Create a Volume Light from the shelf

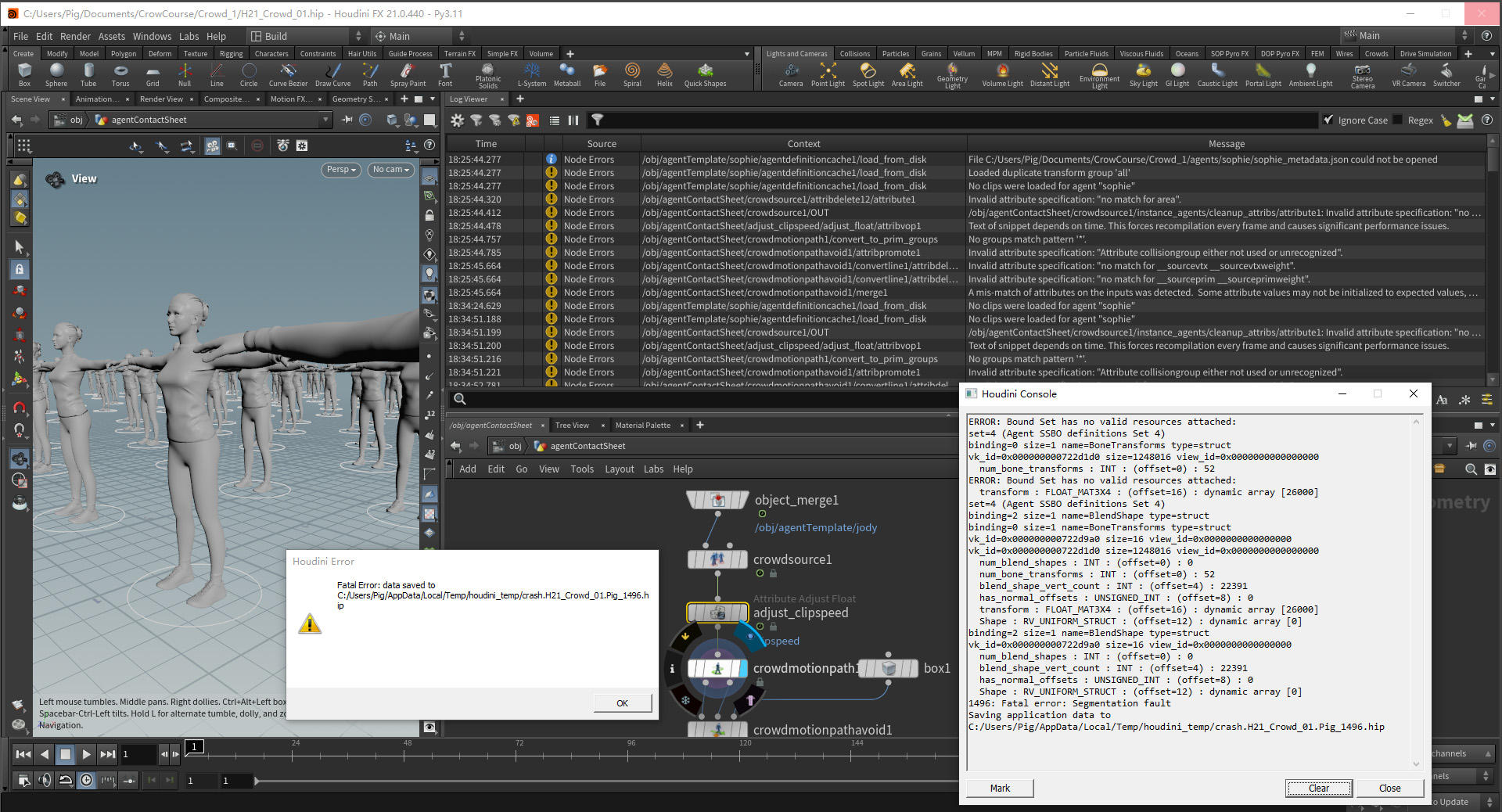[x=1002, y=75]
